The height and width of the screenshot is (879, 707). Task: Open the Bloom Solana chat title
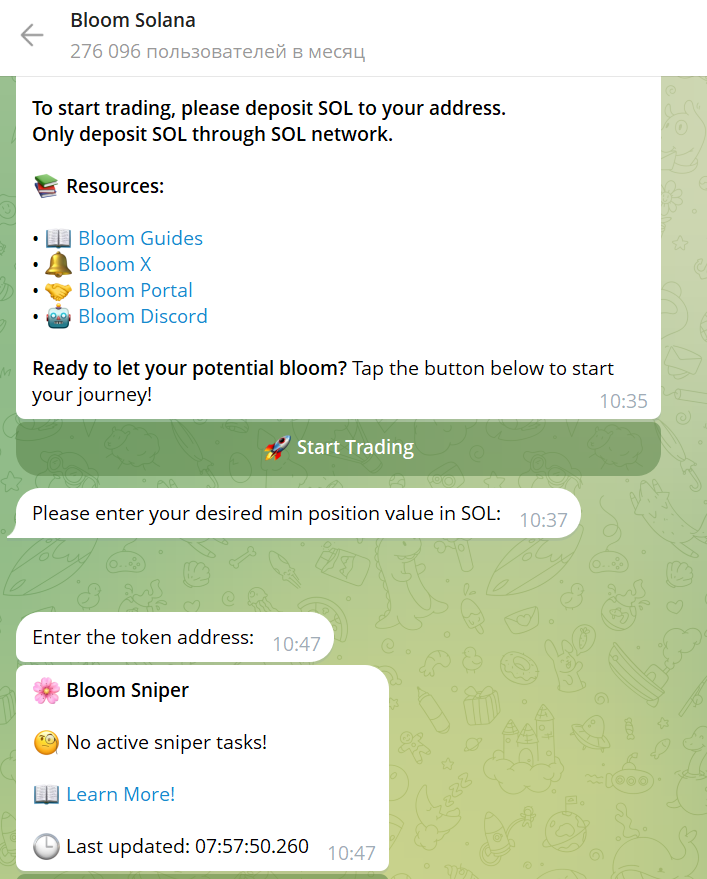133,20
